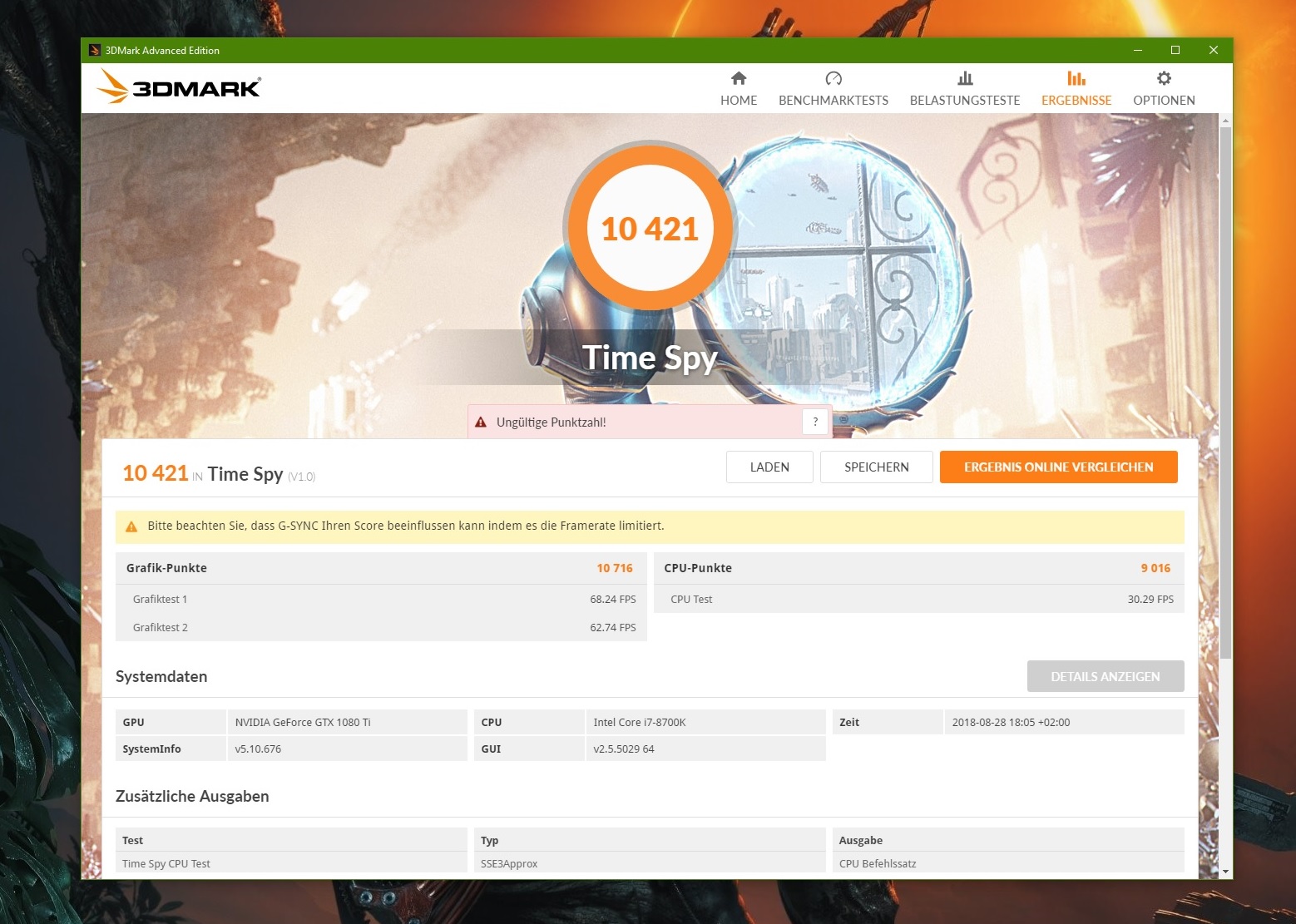Click the Zeit value 2018-08-28 18:05

click(1064, 722)
